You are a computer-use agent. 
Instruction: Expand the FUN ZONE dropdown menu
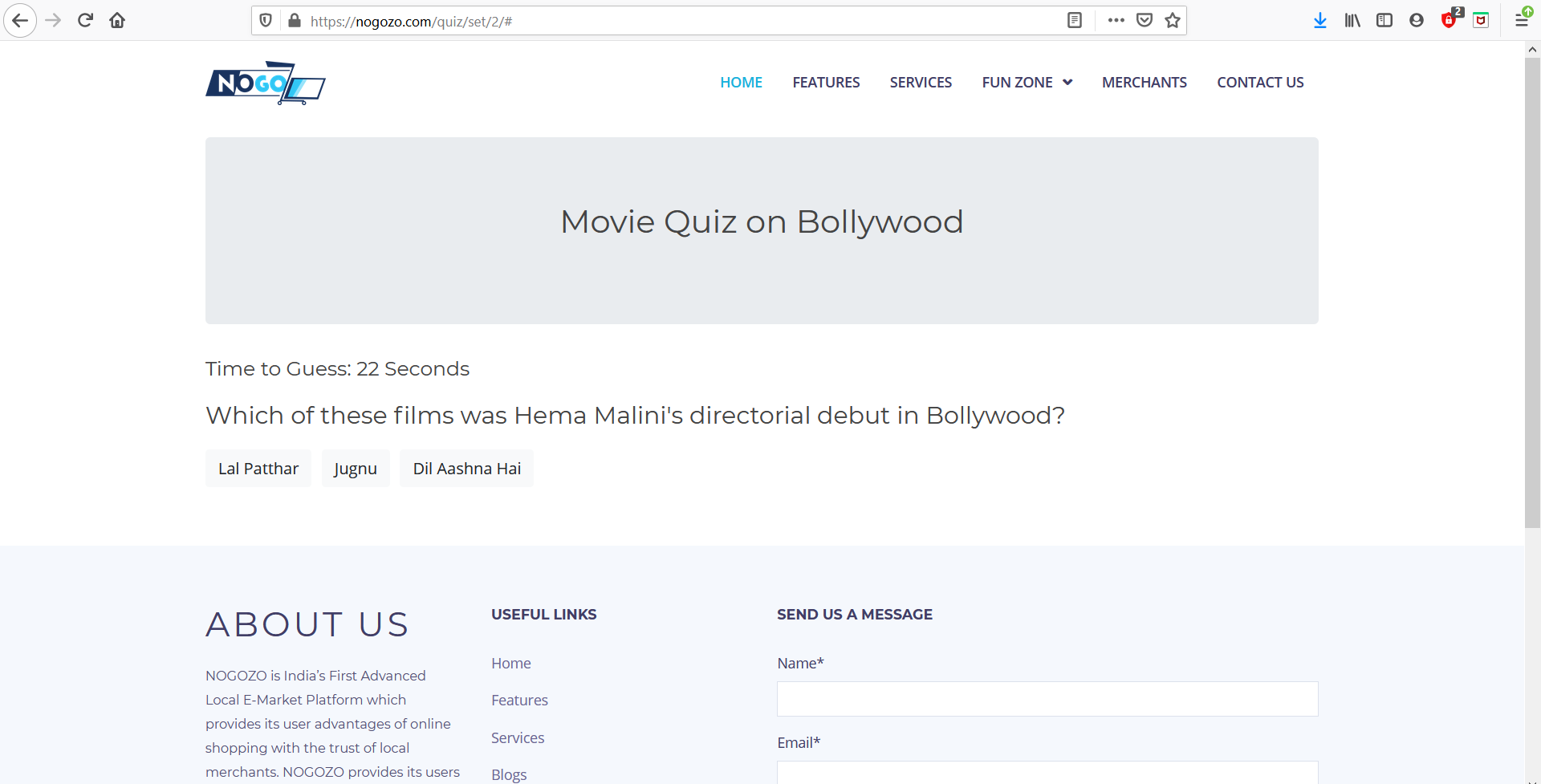click(1027, 83)
